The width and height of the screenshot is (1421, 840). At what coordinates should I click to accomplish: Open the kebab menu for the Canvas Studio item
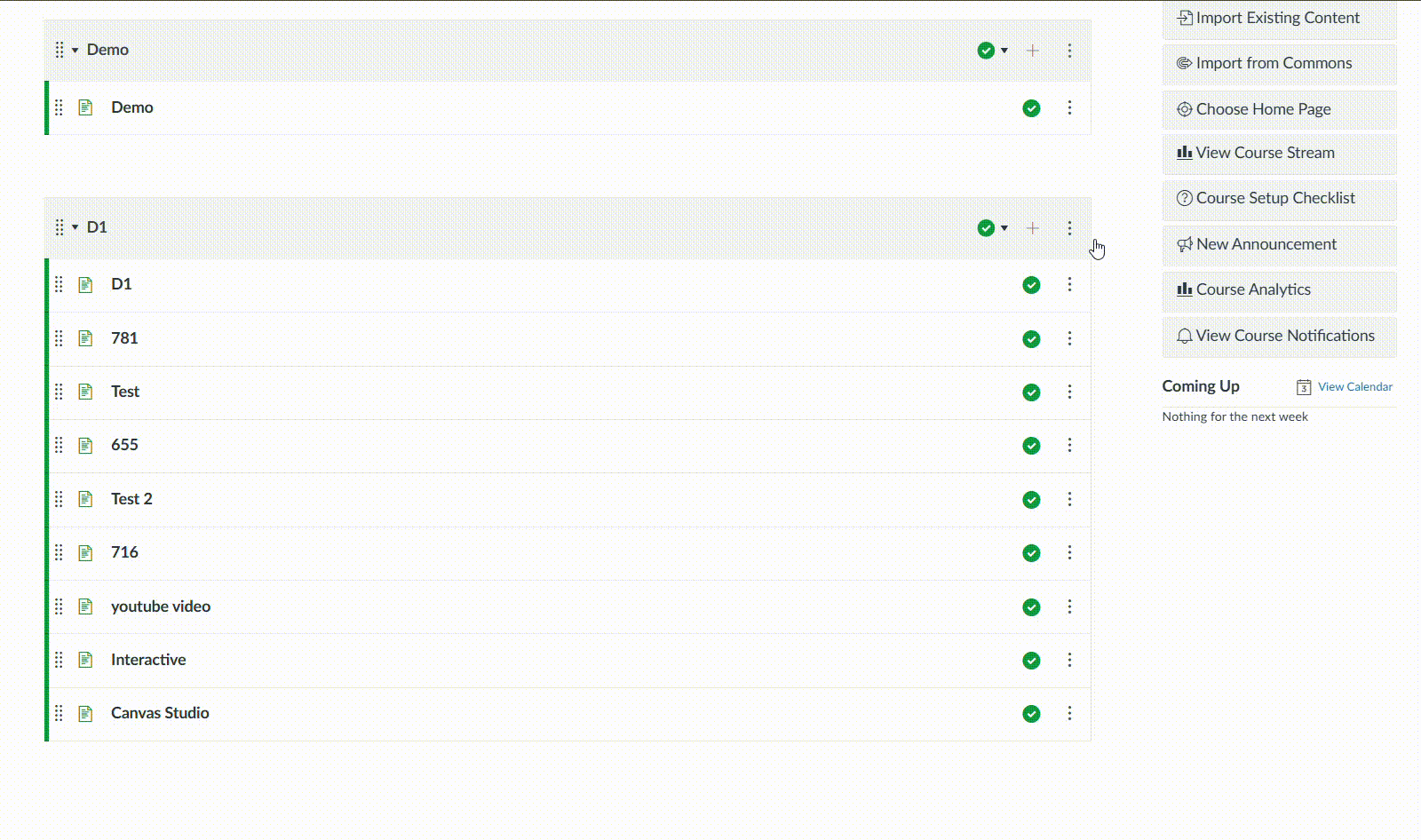click(x=1069, y=713)
